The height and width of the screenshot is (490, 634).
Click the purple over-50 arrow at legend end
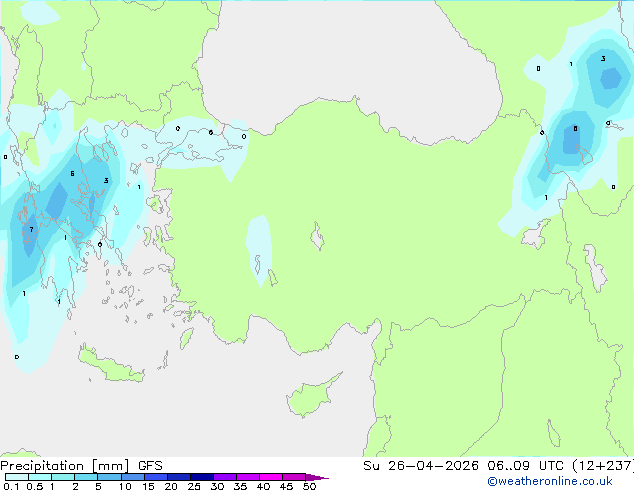tap(317, 477)
